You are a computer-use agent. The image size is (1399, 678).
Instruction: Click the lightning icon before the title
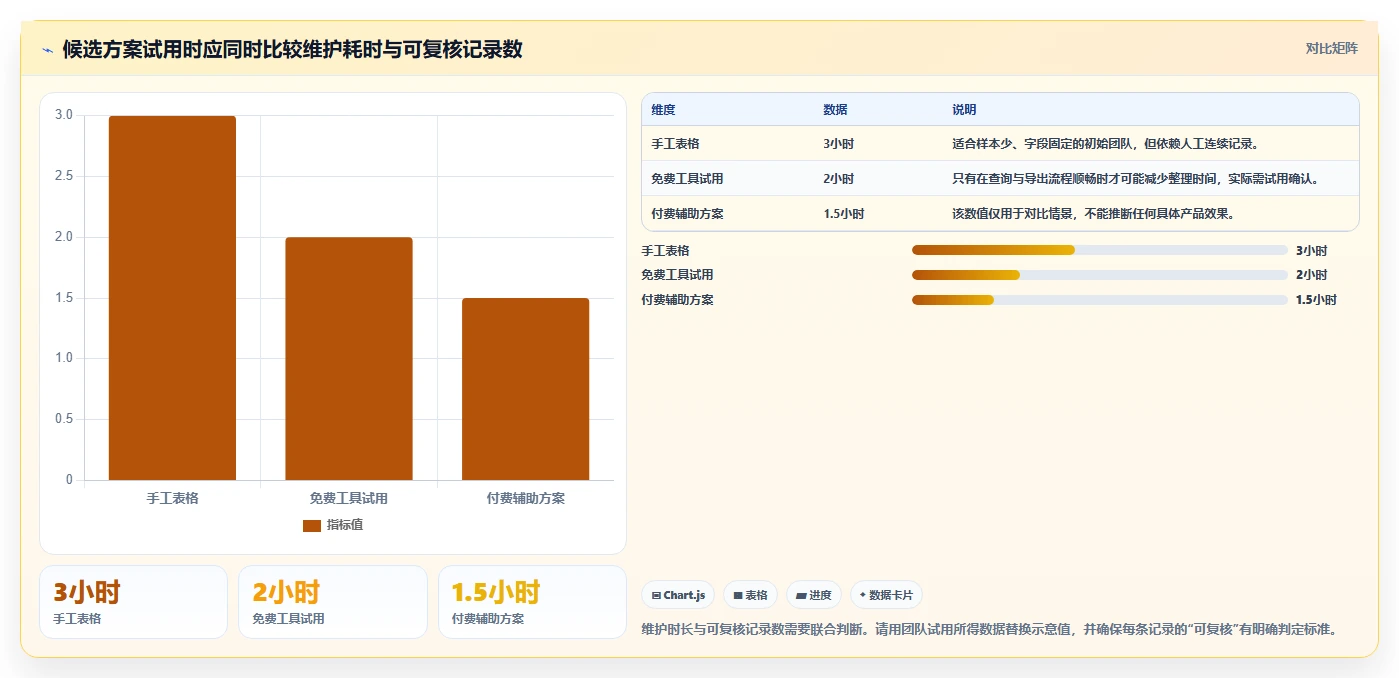click(x=48, y=50)
